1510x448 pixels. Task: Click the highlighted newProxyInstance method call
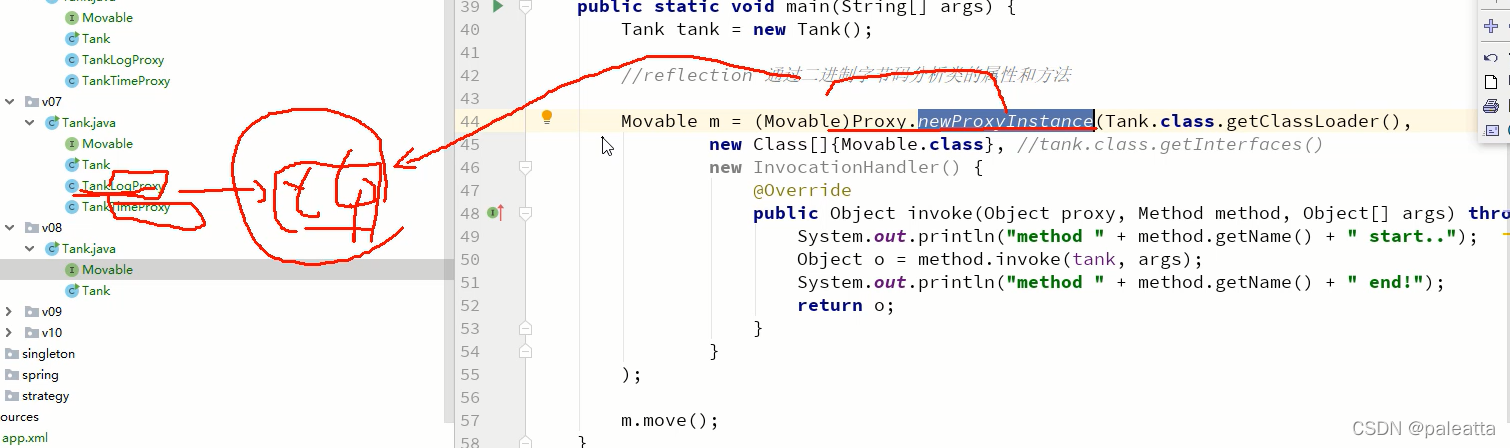click(x=1006, y=121)
